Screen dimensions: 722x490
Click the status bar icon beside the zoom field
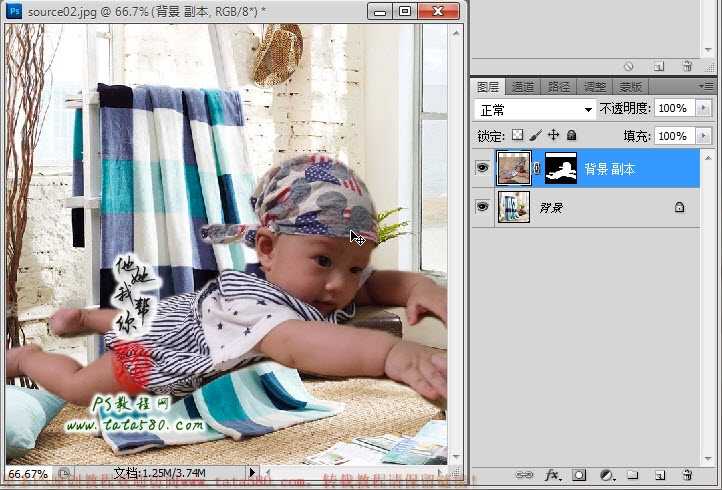64,473
